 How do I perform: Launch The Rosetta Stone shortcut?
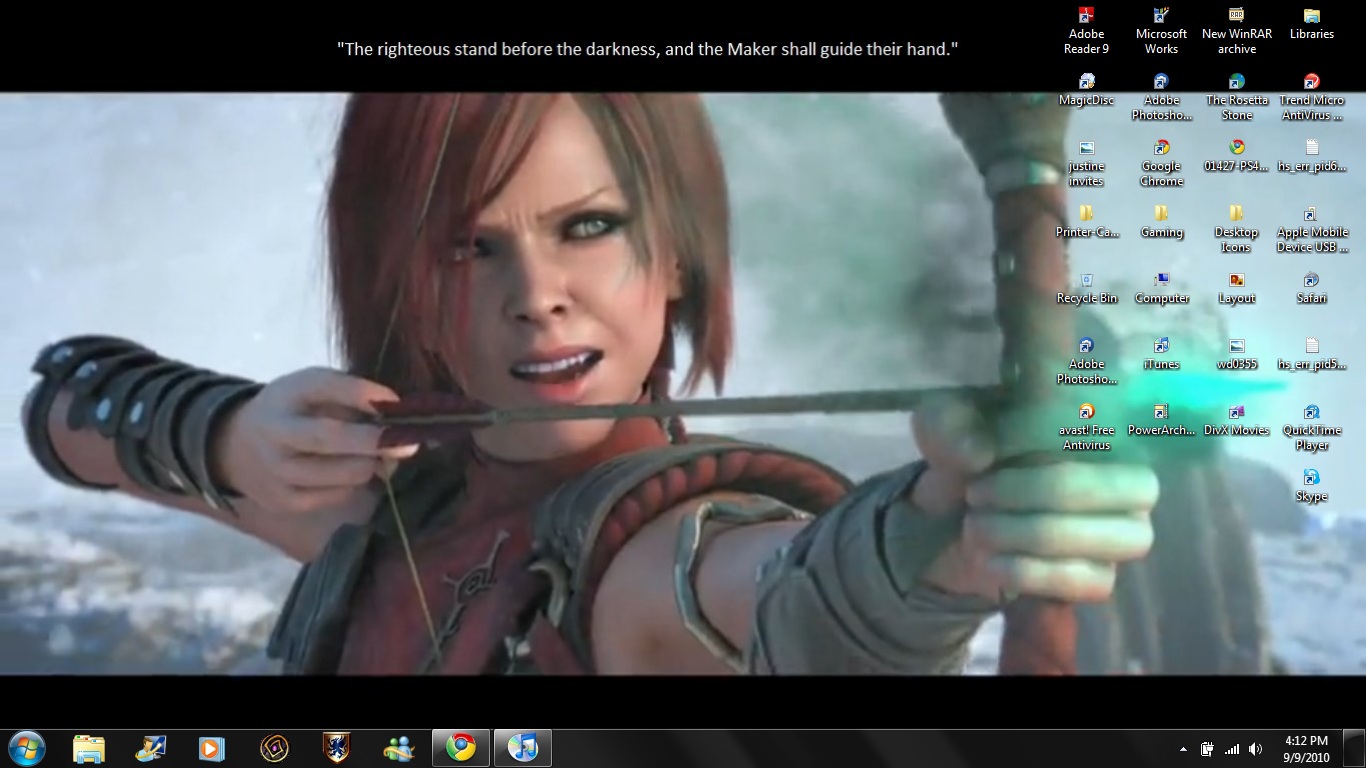1237,96
